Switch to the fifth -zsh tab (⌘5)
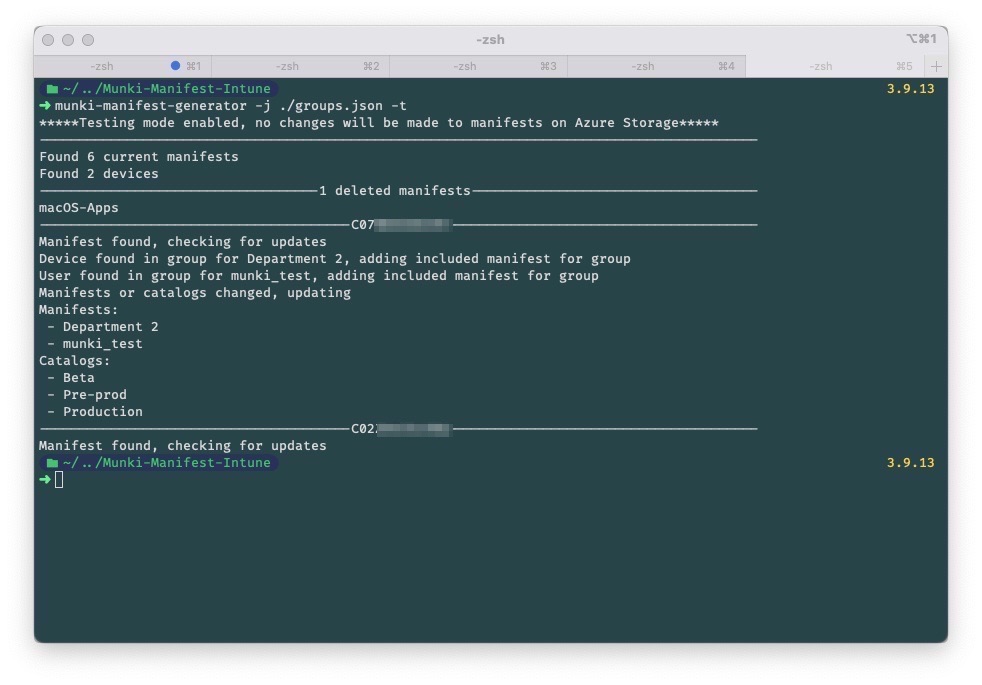This screenshot has height=685, width=982. coord(835,66)
